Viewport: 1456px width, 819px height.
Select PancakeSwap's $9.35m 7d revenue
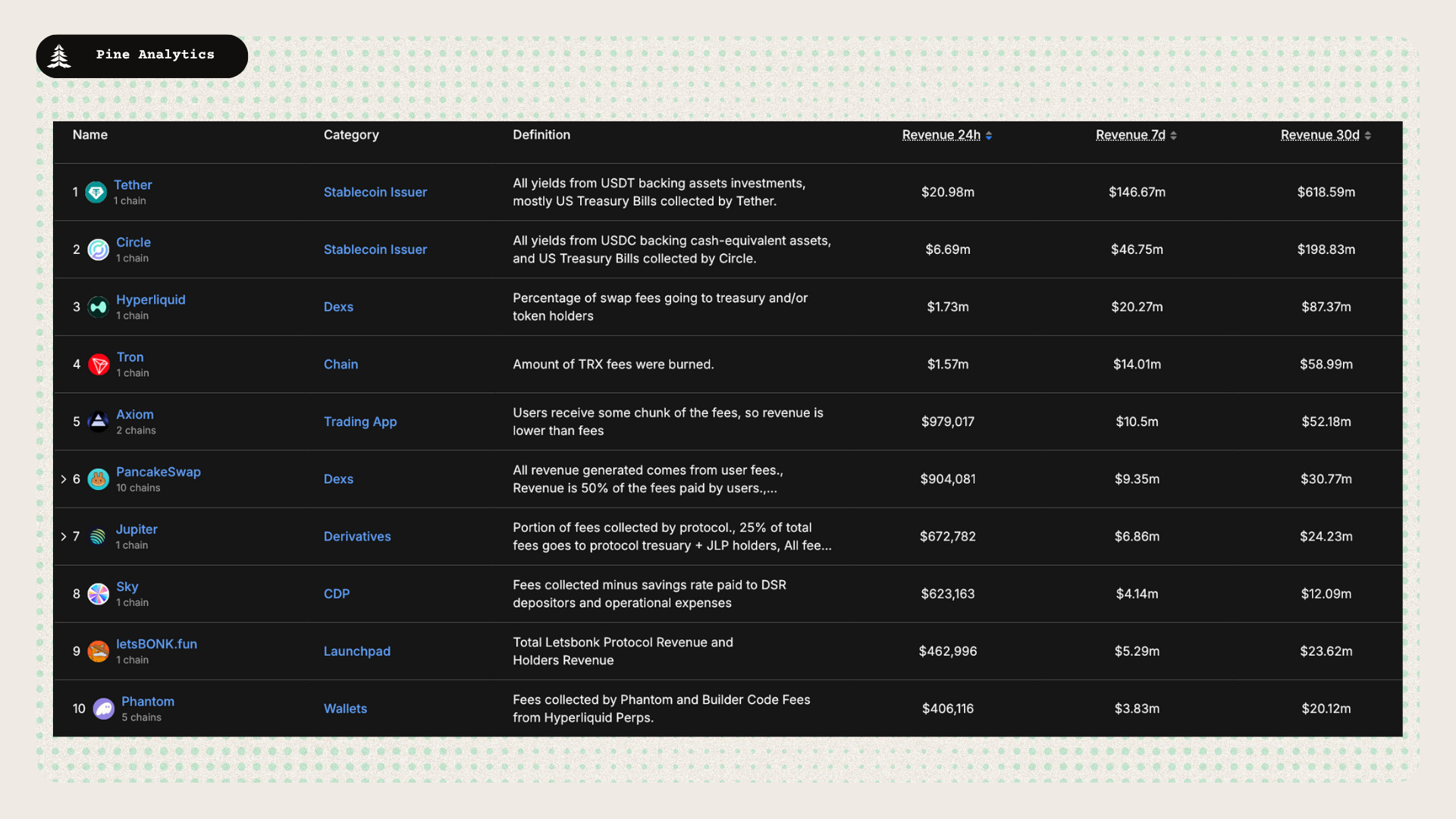tap(1137, 479)
